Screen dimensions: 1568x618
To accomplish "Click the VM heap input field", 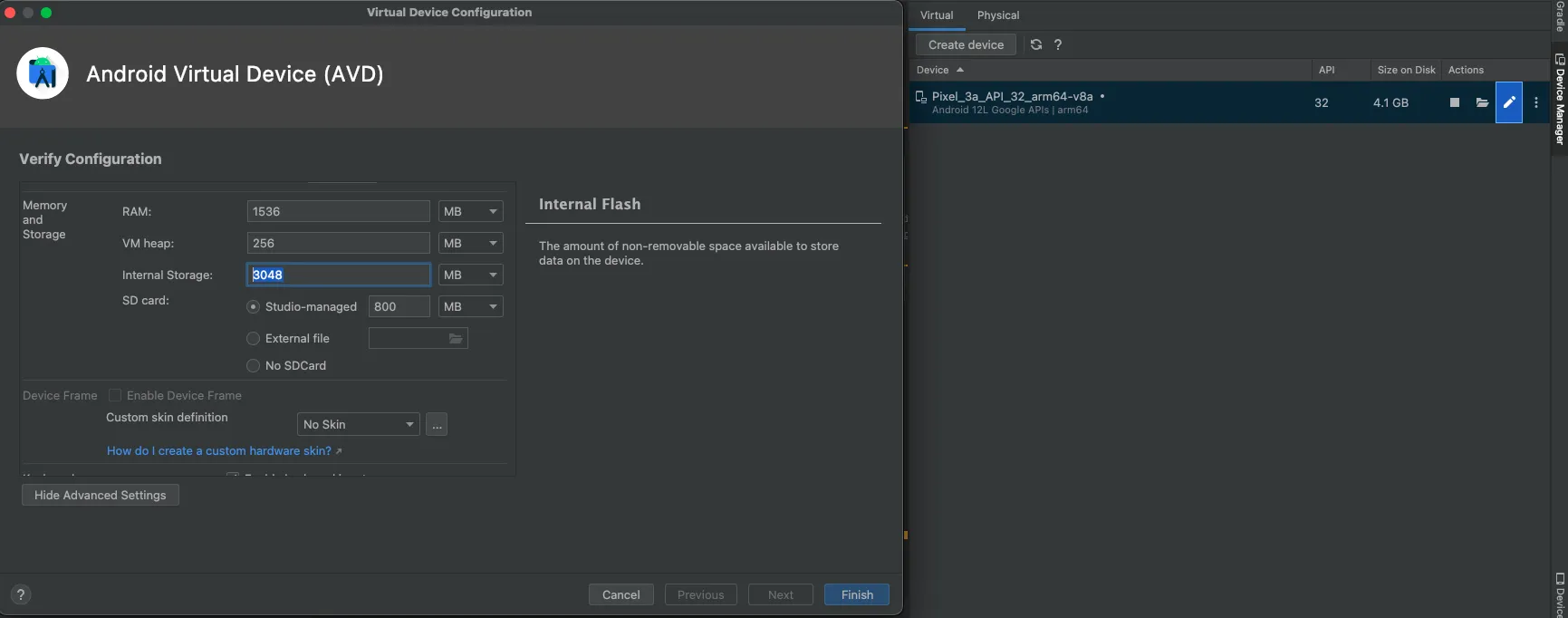I will tap(338, 244).
